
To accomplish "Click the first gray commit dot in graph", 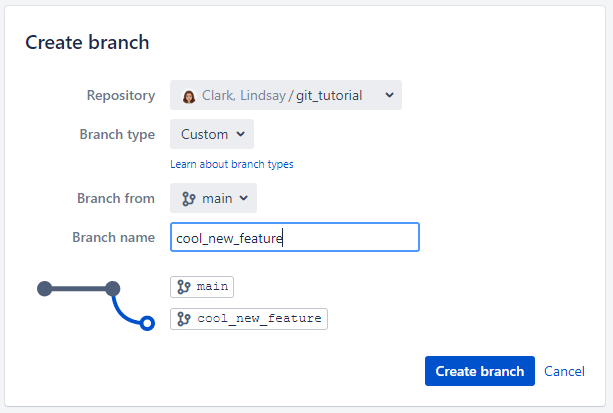I will tap(45, 289).
